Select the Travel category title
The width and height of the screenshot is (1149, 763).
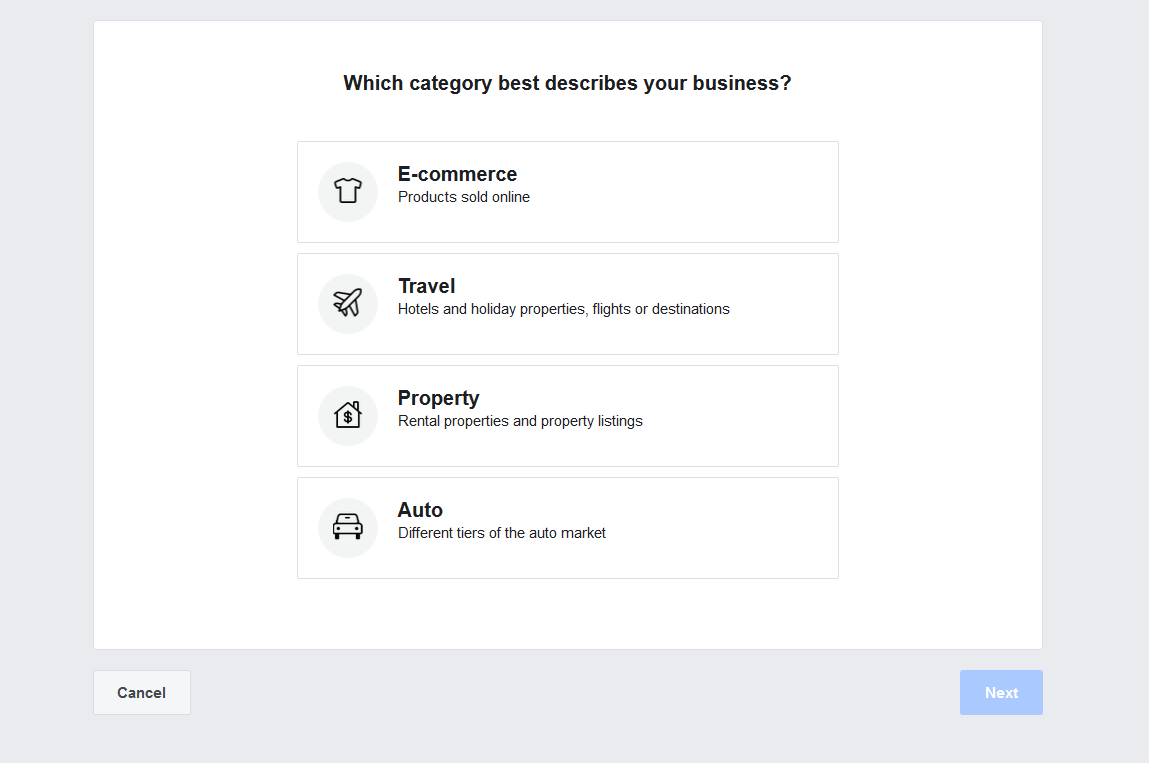[426, 286]
